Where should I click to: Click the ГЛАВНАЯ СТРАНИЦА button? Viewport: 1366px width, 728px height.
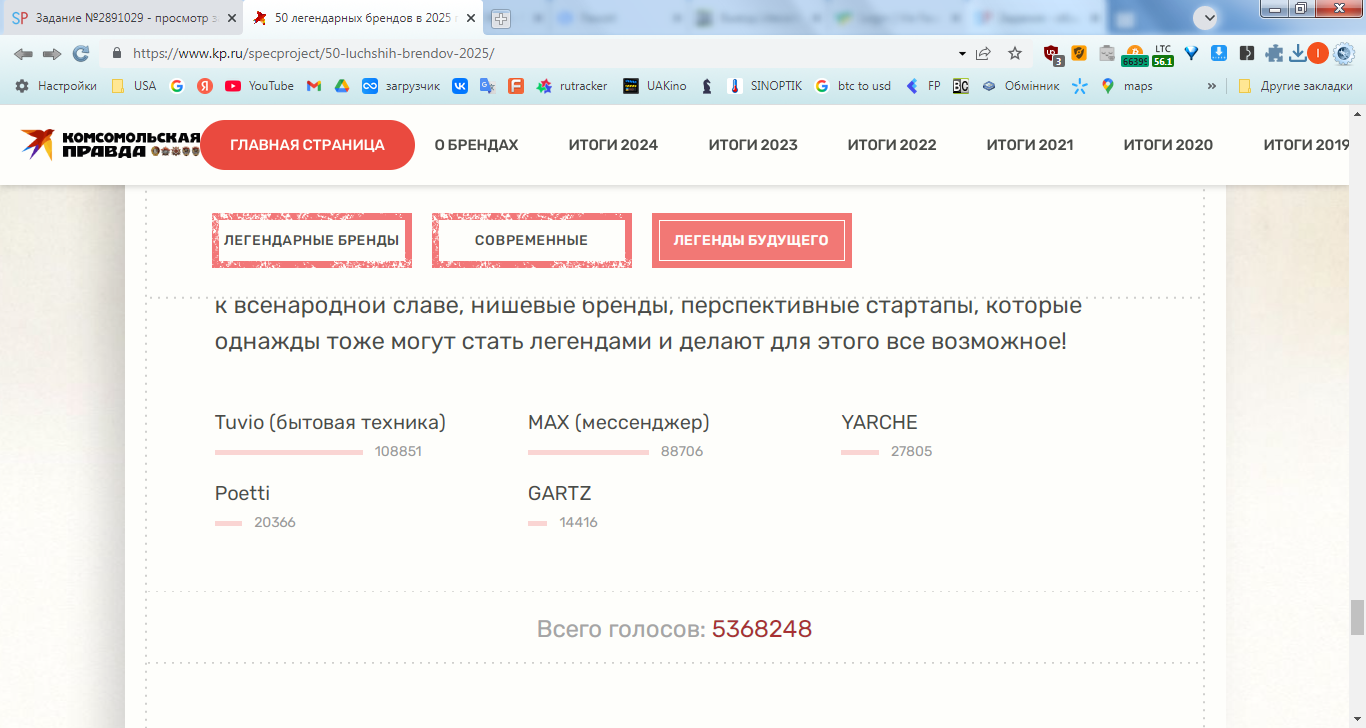click(307, 145)
